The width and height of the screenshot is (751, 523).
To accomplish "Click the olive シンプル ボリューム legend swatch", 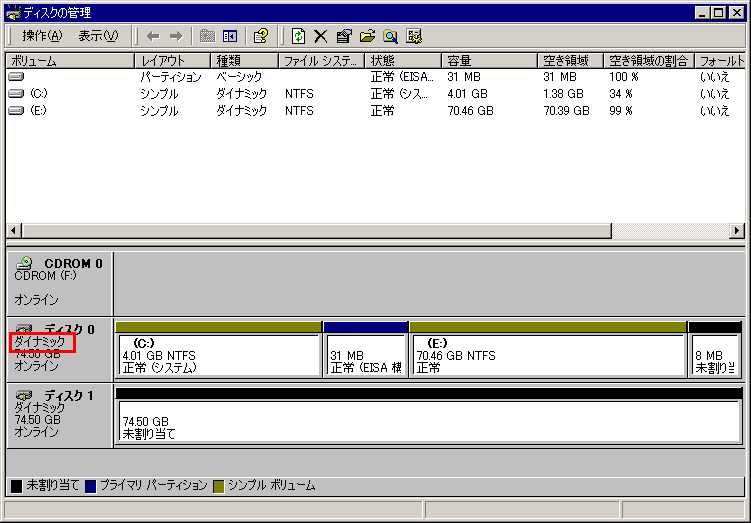I will point(218,486).
